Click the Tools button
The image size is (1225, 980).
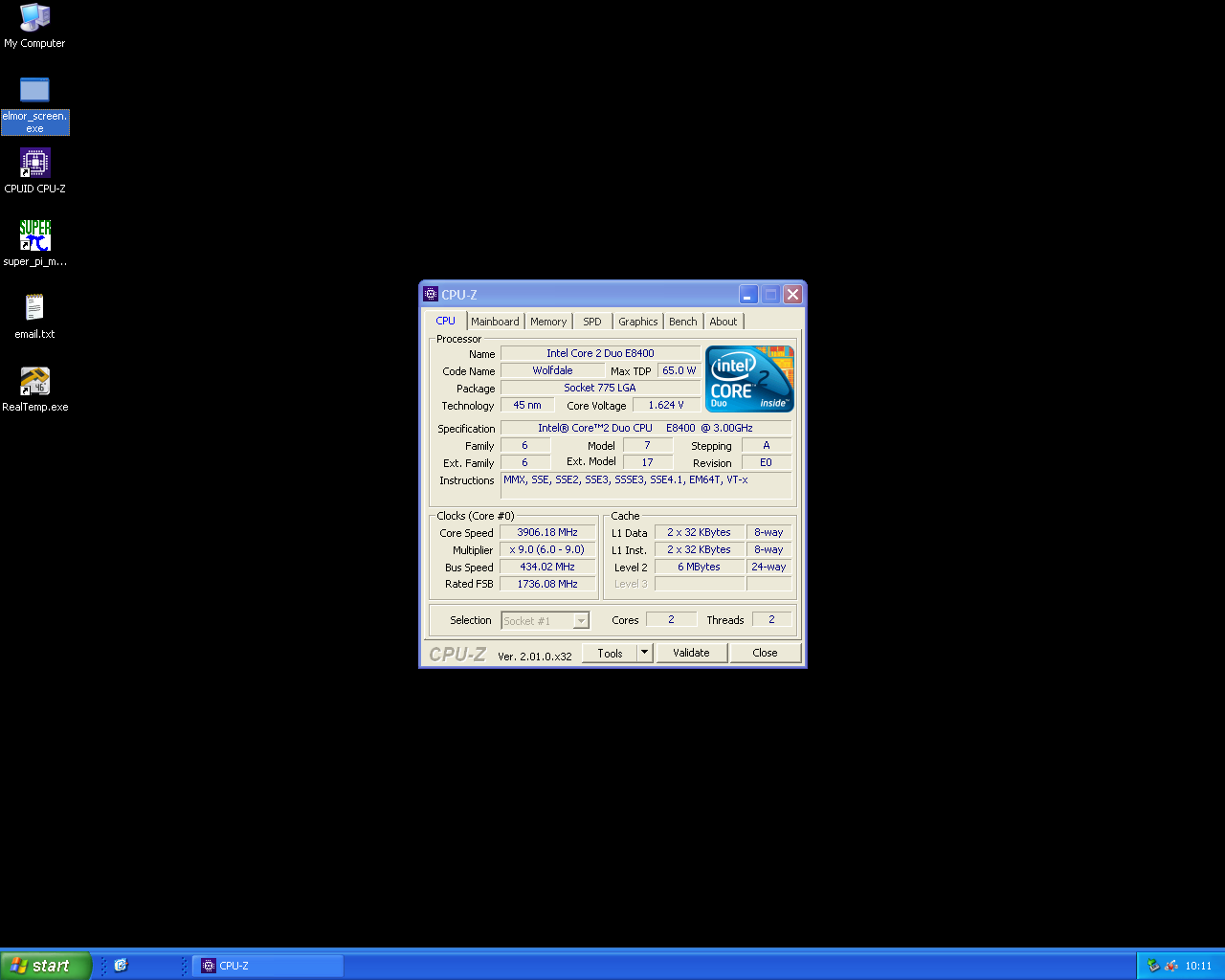point(610,654)
